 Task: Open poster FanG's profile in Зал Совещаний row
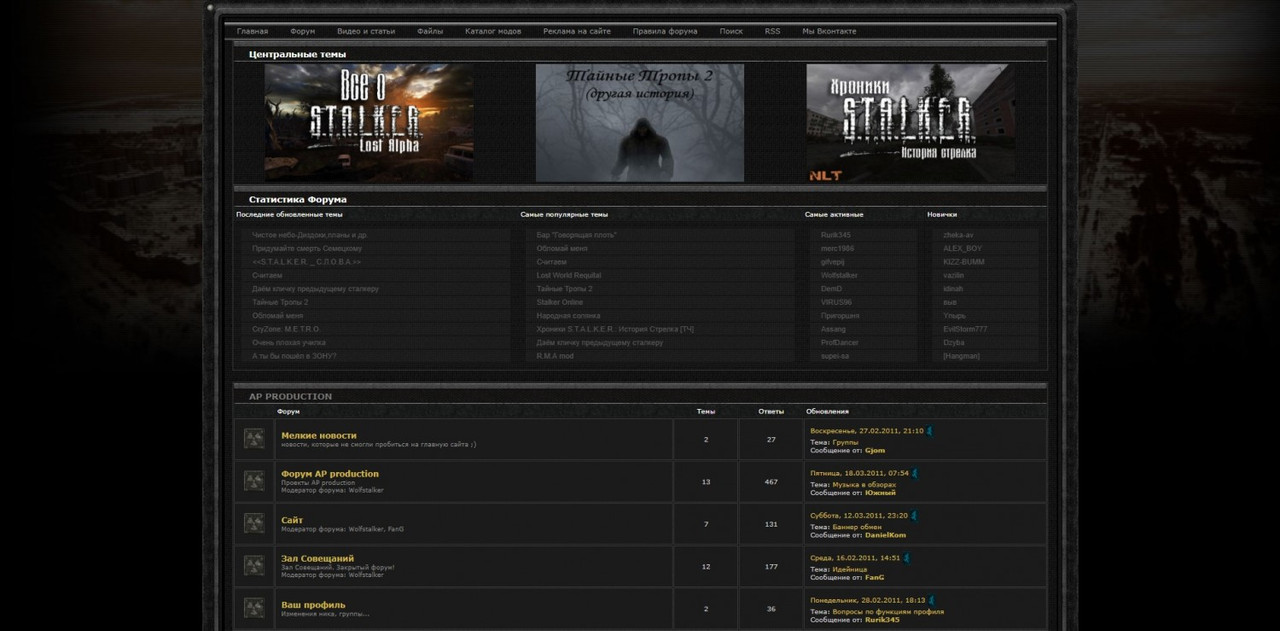pos(874,577)
